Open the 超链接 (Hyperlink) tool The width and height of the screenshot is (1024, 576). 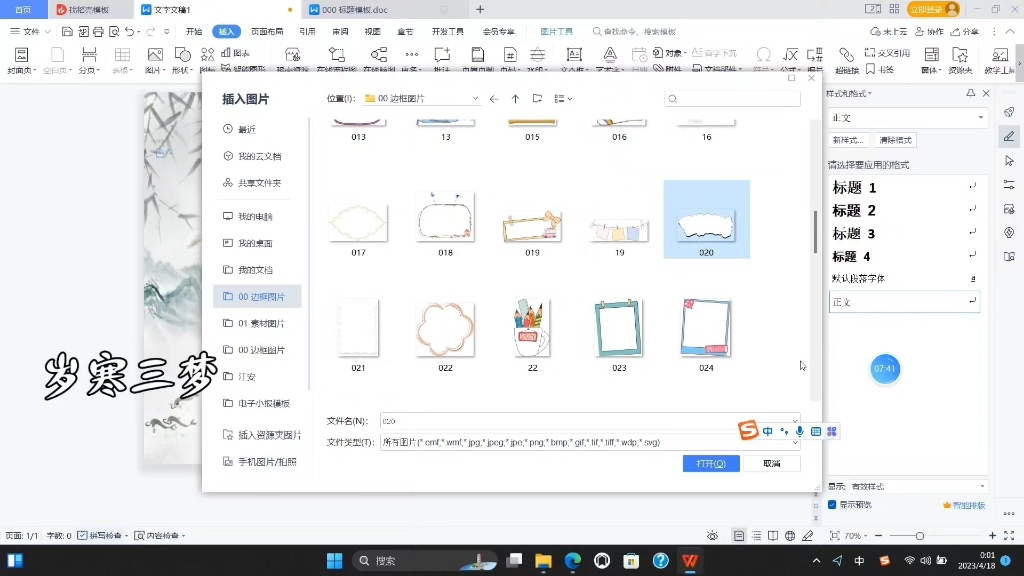[846, 58]
